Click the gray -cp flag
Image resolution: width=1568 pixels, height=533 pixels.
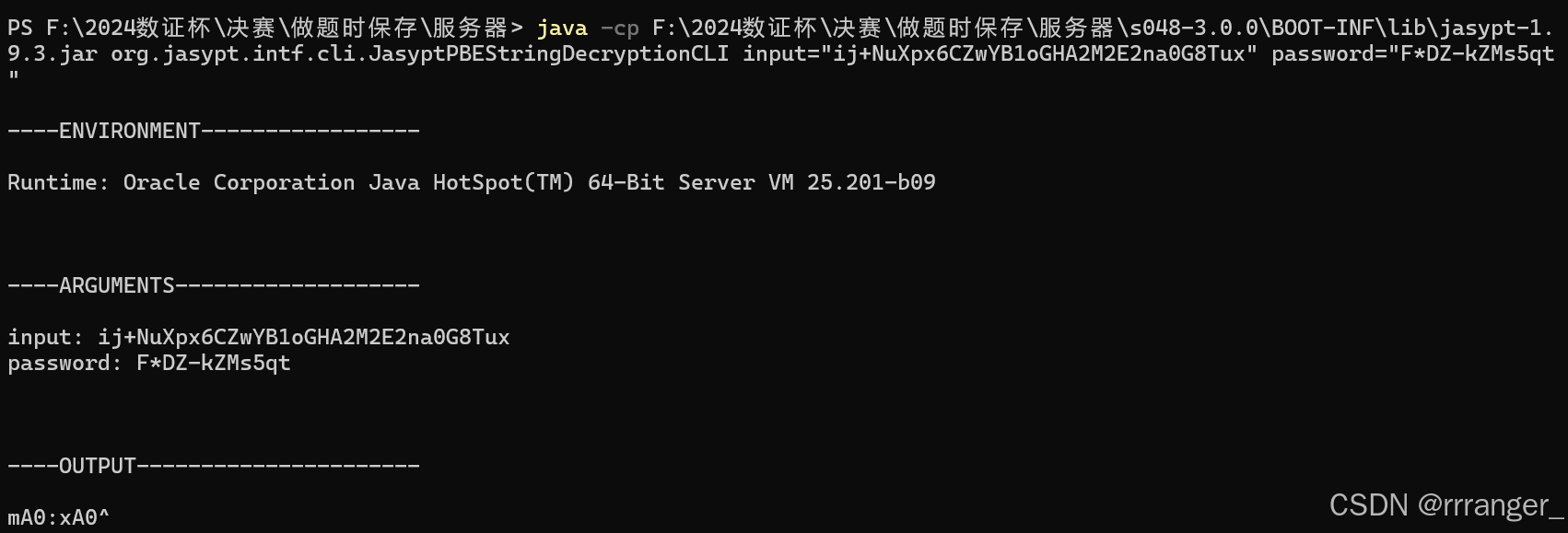[x=620, y=29]
